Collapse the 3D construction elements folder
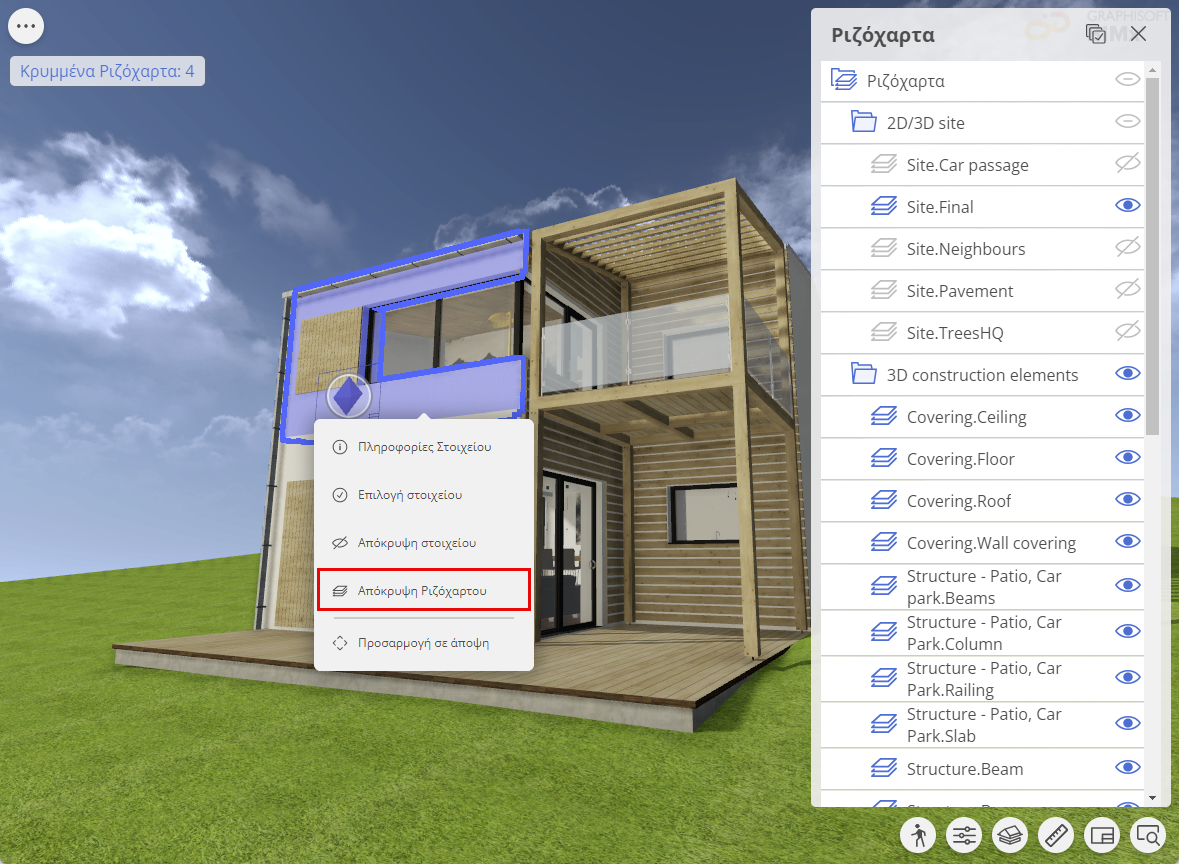 click(x=863, y=373)
